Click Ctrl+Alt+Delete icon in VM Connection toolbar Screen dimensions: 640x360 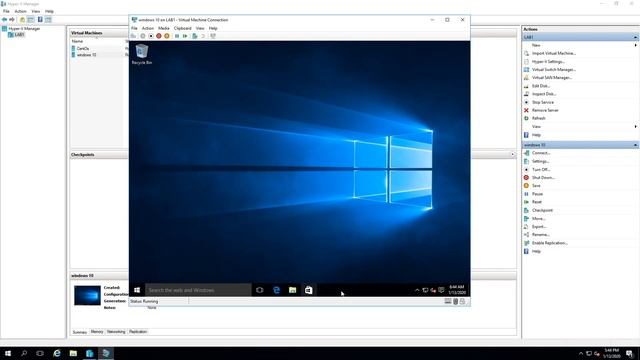pyautogui.click(x=133, y=36)
